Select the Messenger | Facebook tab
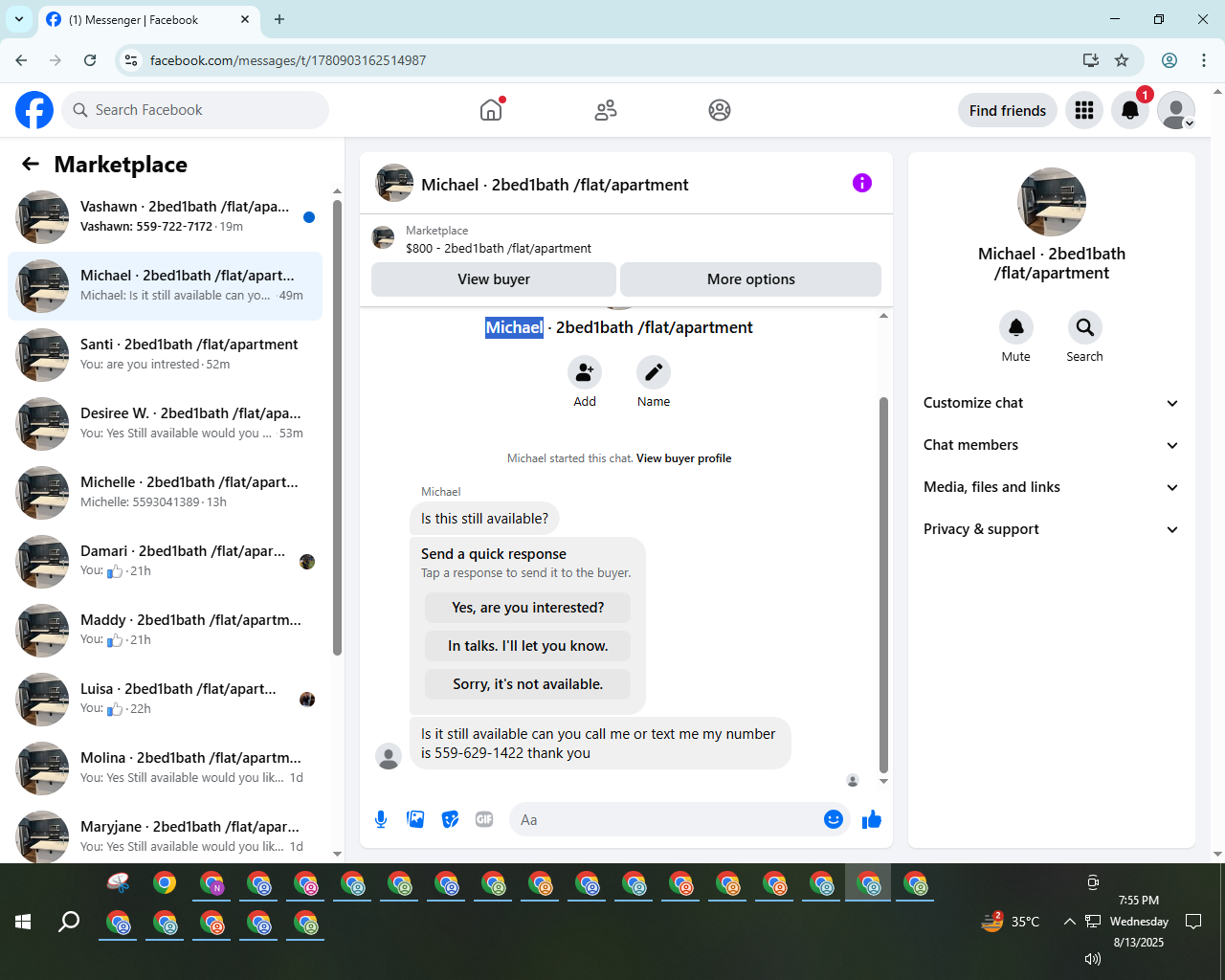The height and width of the screenshot is (980, 1225). tap(148, 19)
